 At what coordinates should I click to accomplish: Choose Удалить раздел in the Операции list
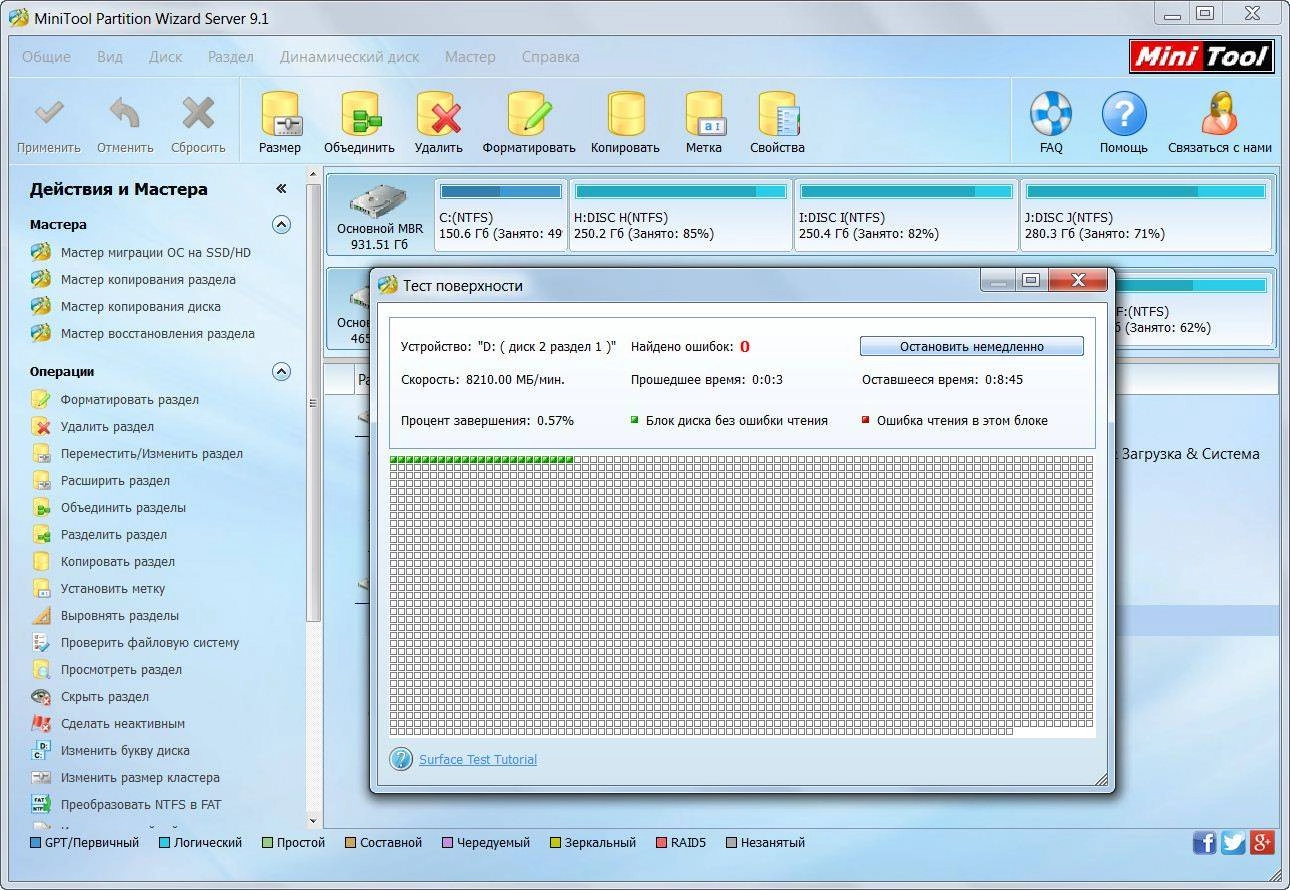pyautogui.click(x=107, y=426)
